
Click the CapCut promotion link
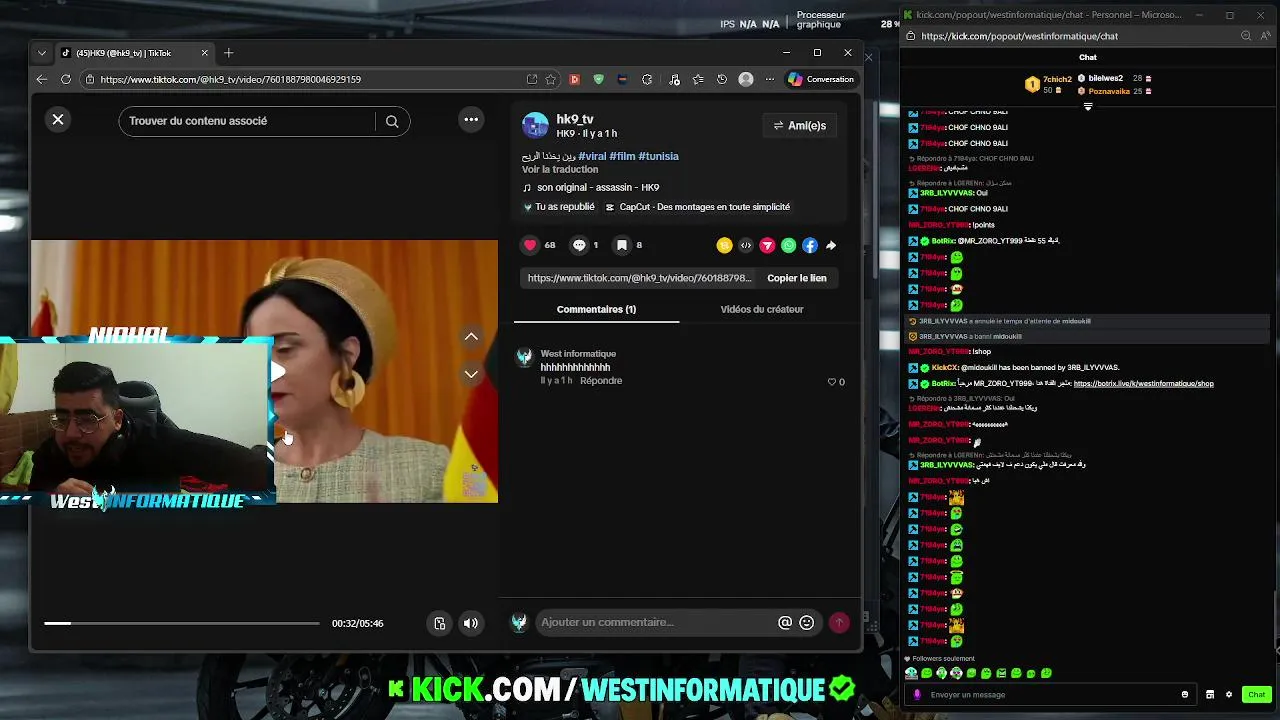tap(698, 207)
